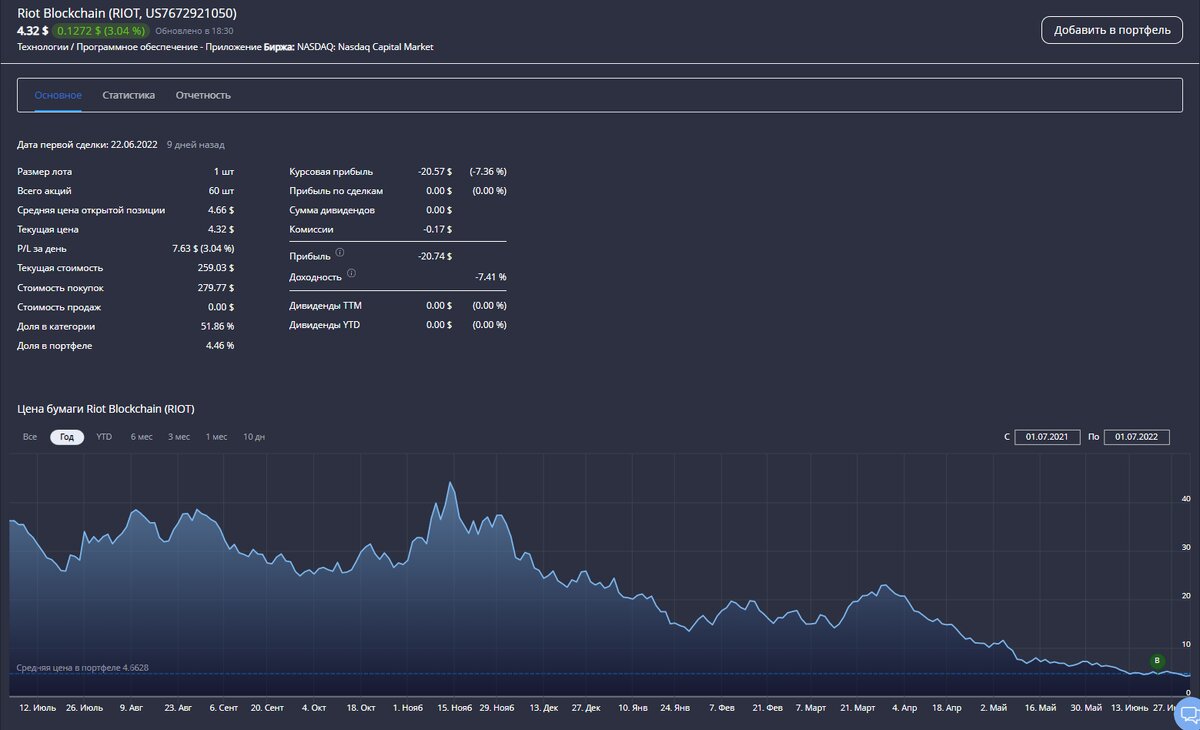1200x730 pixels.
Task: Click the Сумма дивидендов label
Action: coord(332,210)
